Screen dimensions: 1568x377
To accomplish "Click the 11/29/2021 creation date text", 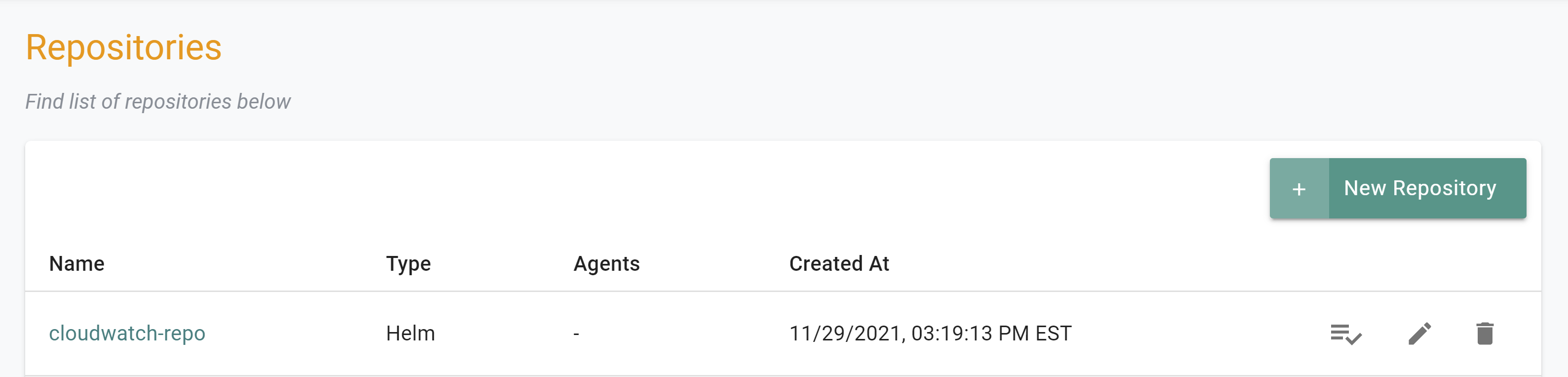I will point(844,333).
